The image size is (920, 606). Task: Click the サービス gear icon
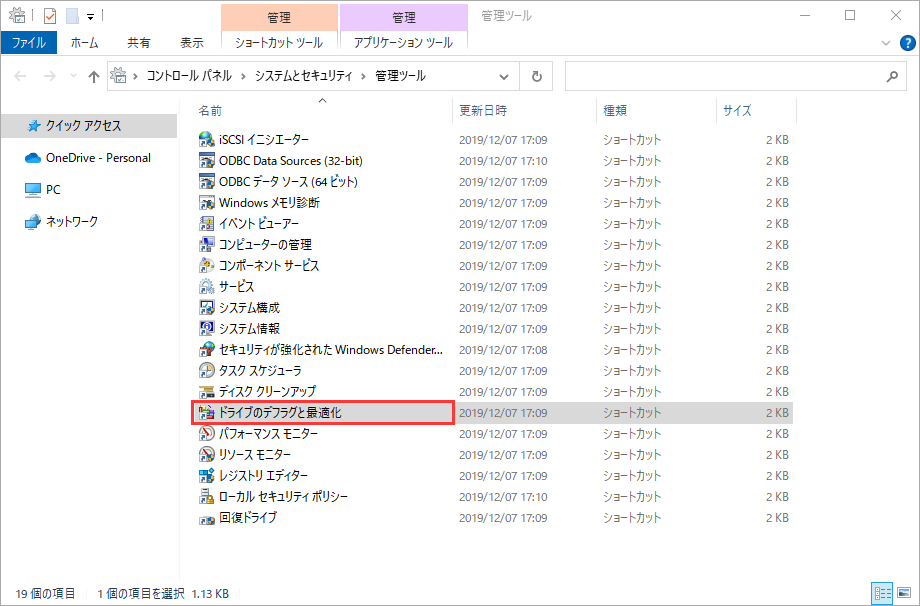[x=207, y=287]
